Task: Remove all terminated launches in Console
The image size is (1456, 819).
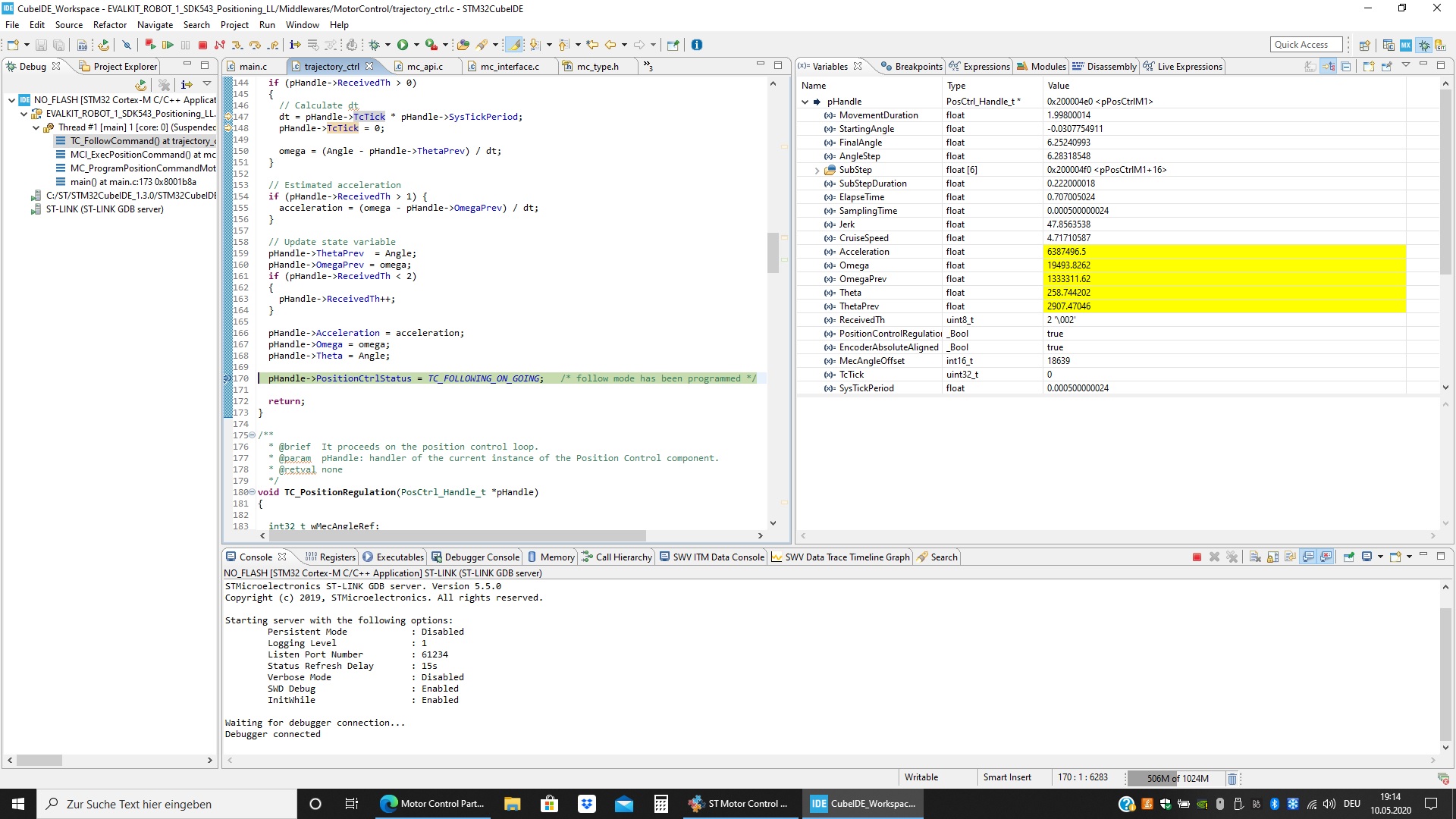Action: click(x=1232, y=557)
